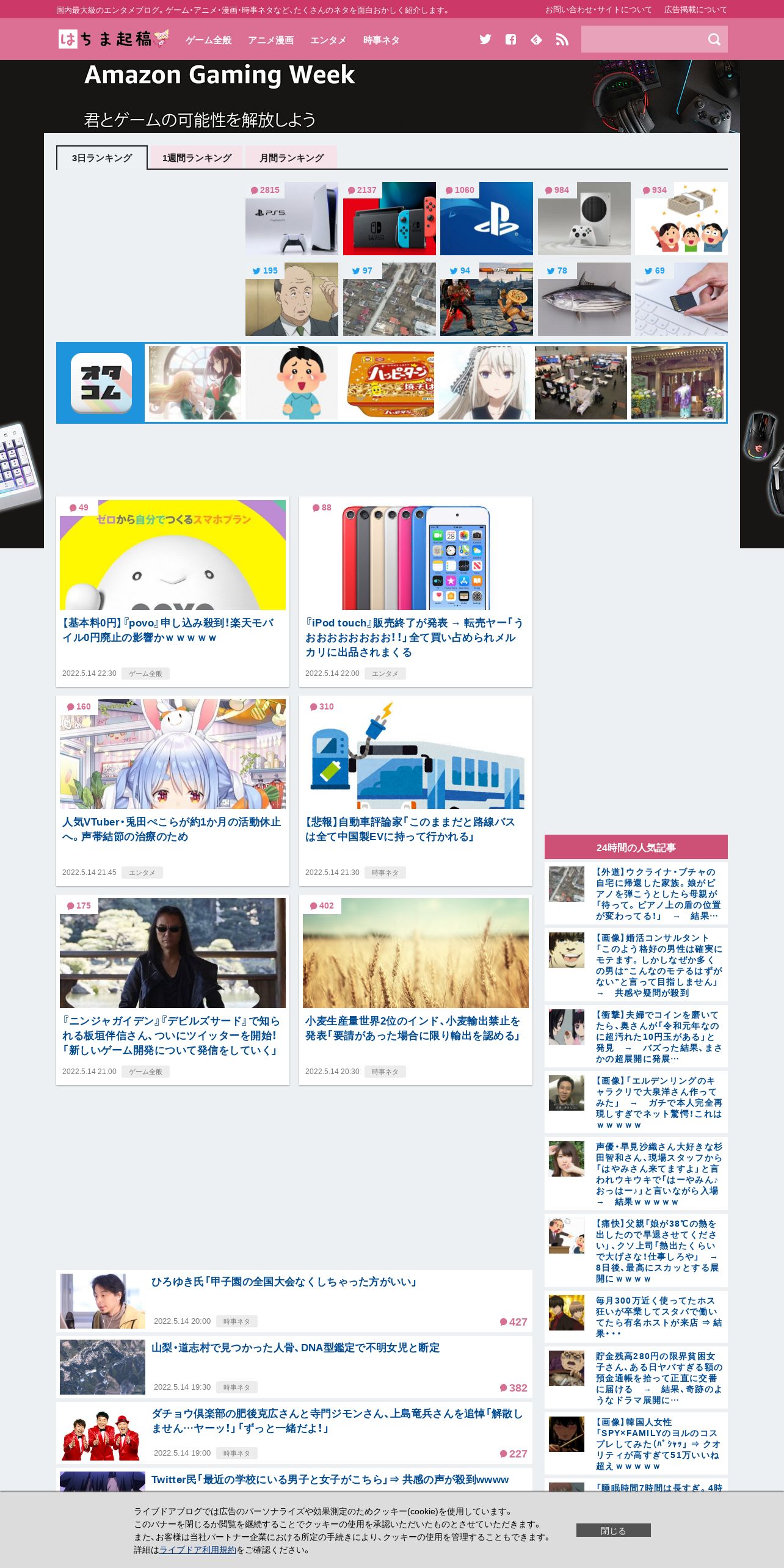Open the wheat field article thumbnail
The height and width of the screenshot is (1568, 784).
click(x=416, y=953)
